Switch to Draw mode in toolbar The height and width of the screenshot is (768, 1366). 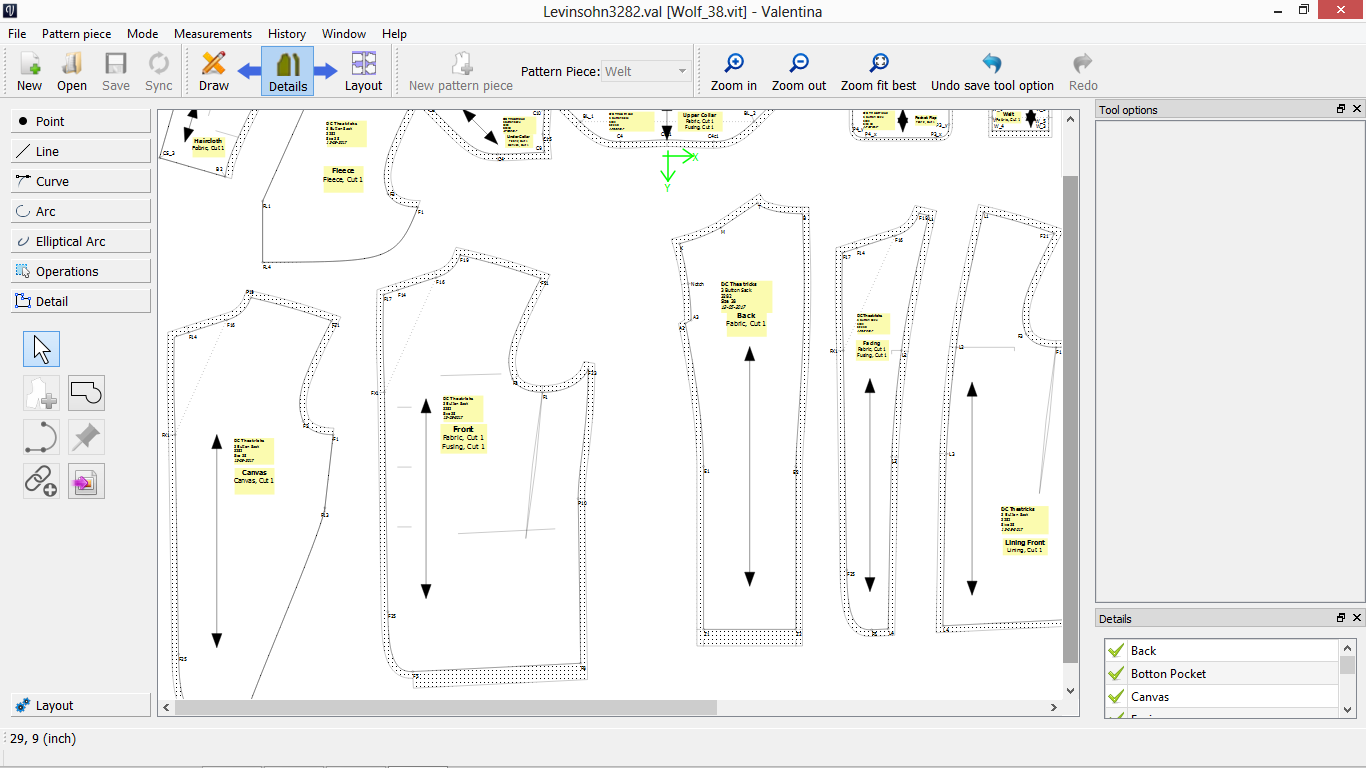[x=213, y=71]
